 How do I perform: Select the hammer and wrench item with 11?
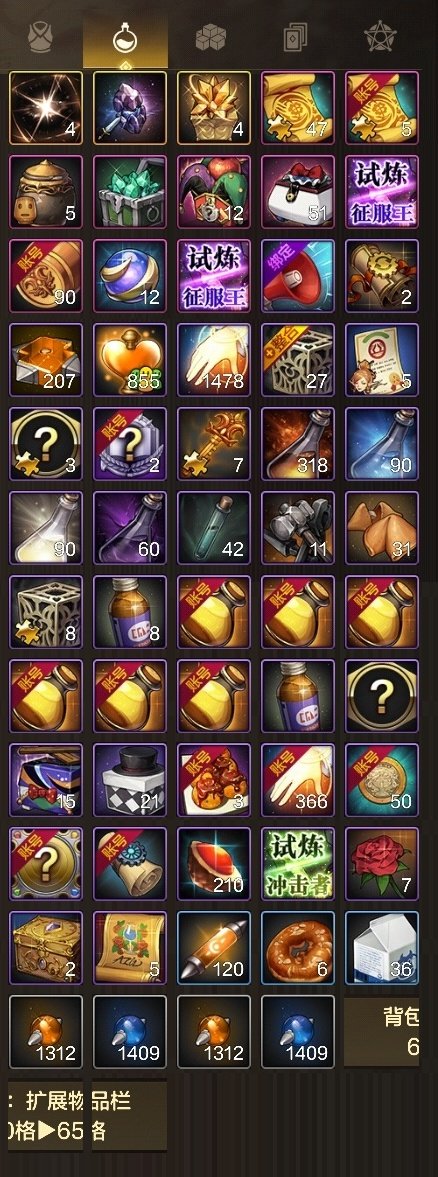coord(298,528)
